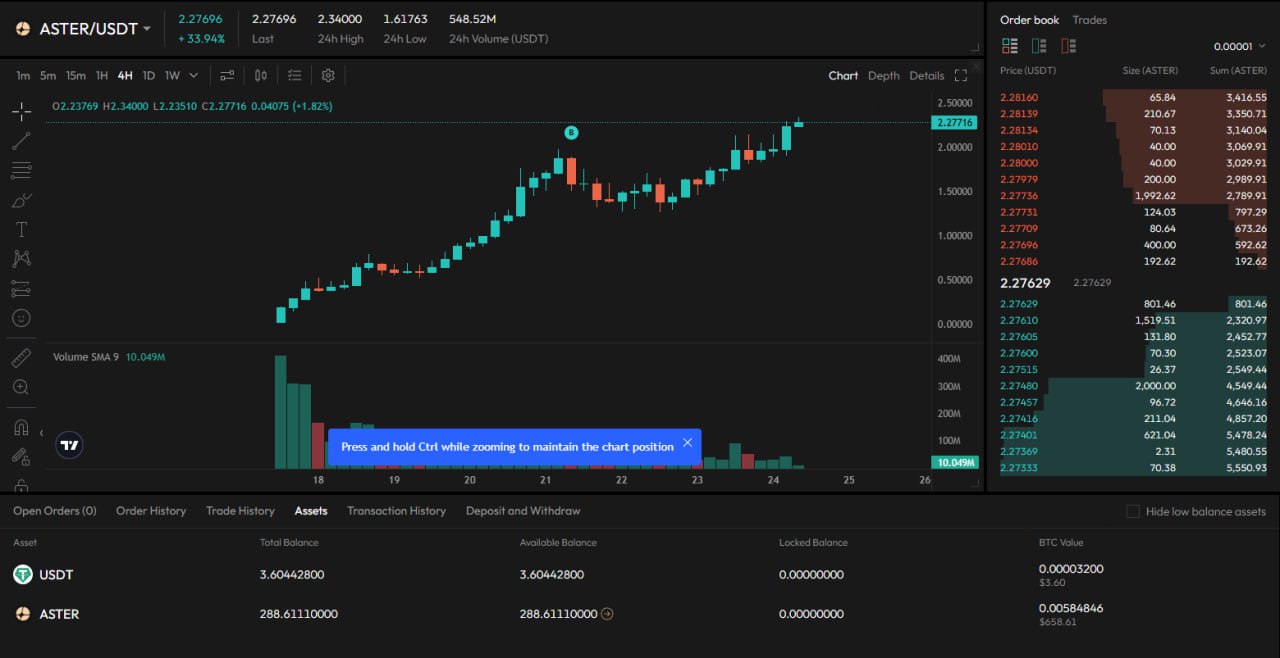Toggle stay in drawing mode
The height and width of the screenshot is (658, 1280).
tap(21, 456)
